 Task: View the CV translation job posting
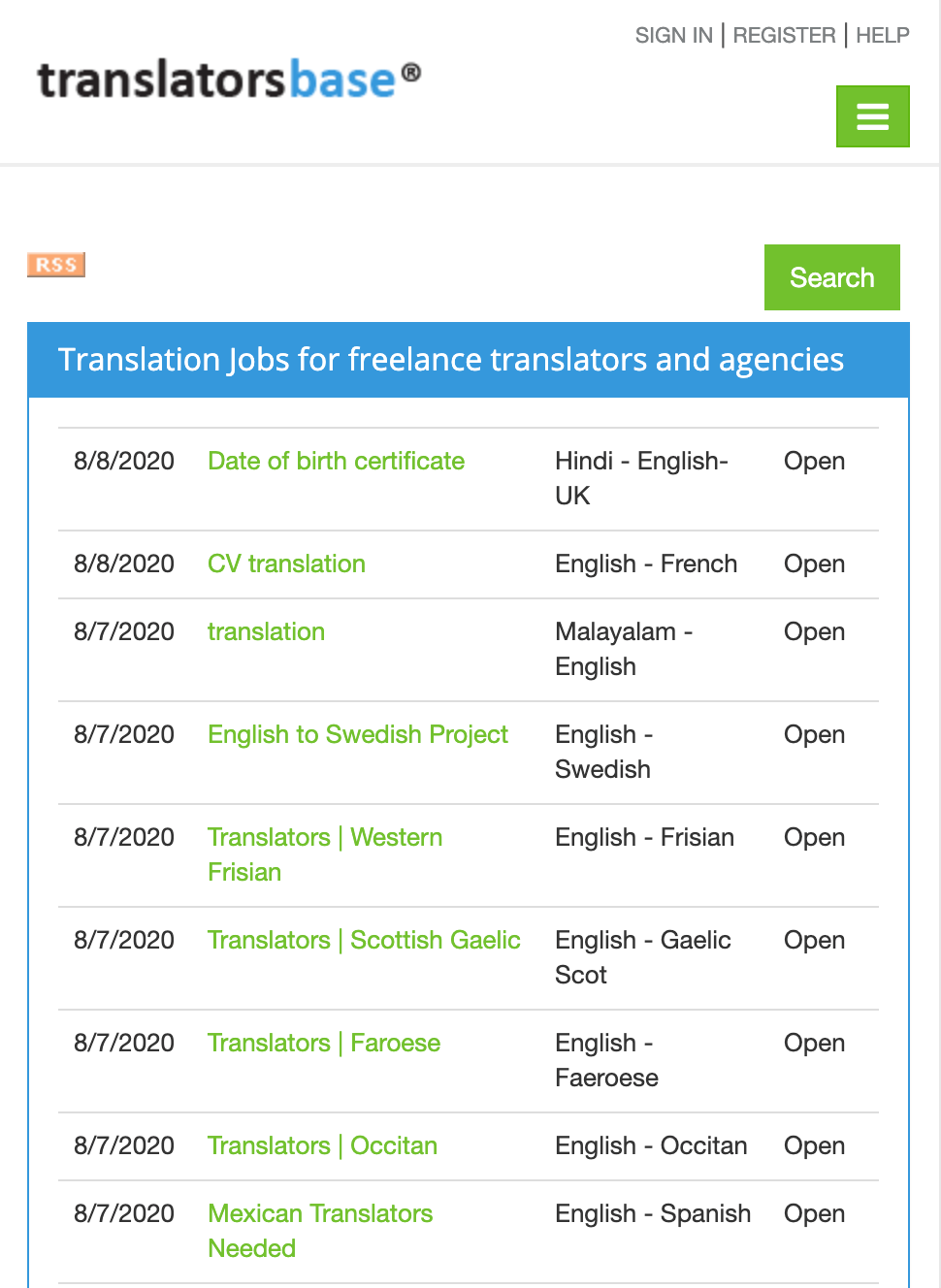285,563
